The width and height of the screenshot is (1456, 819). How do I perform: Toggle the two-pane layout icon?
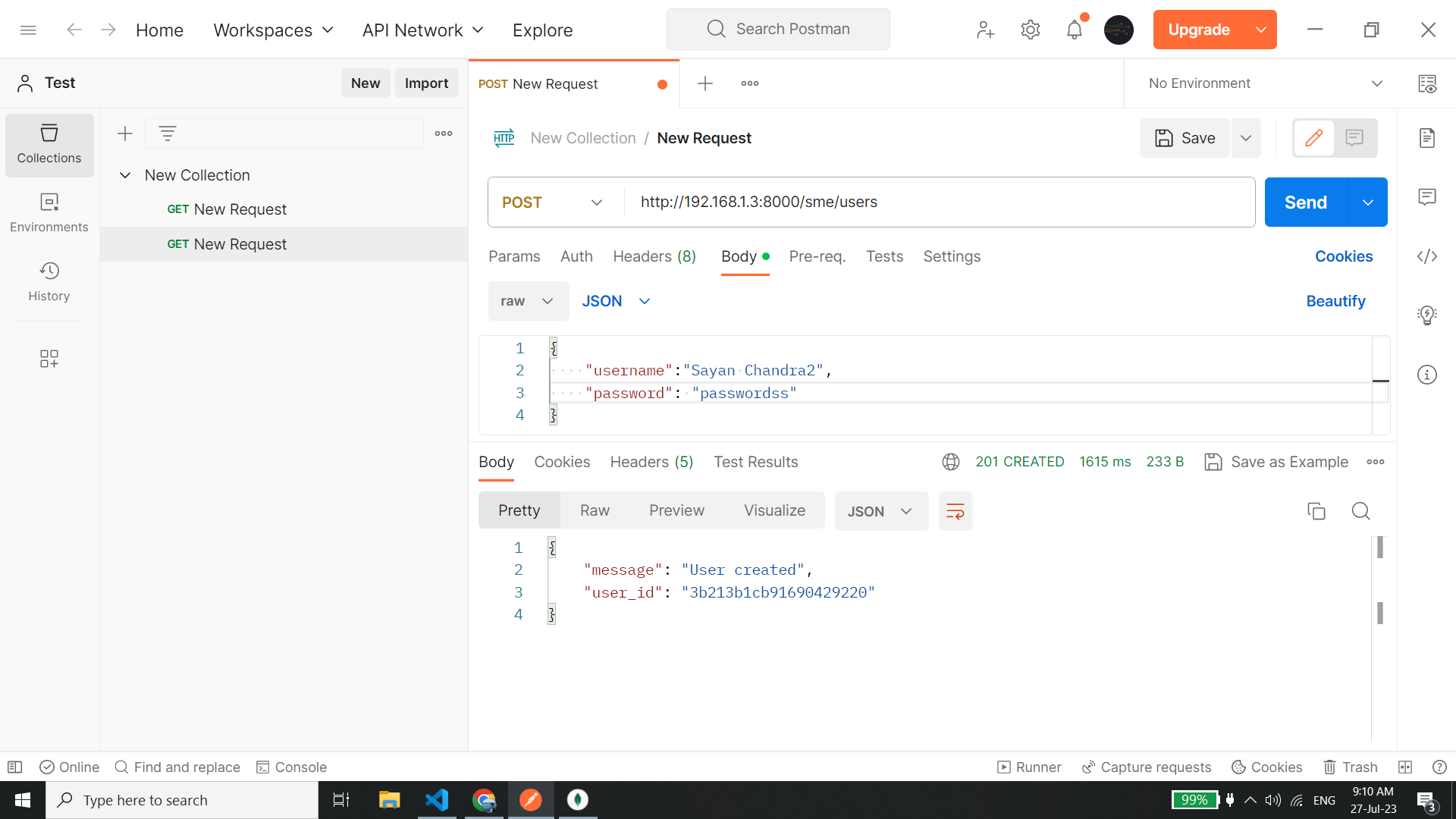point(1405,767)
